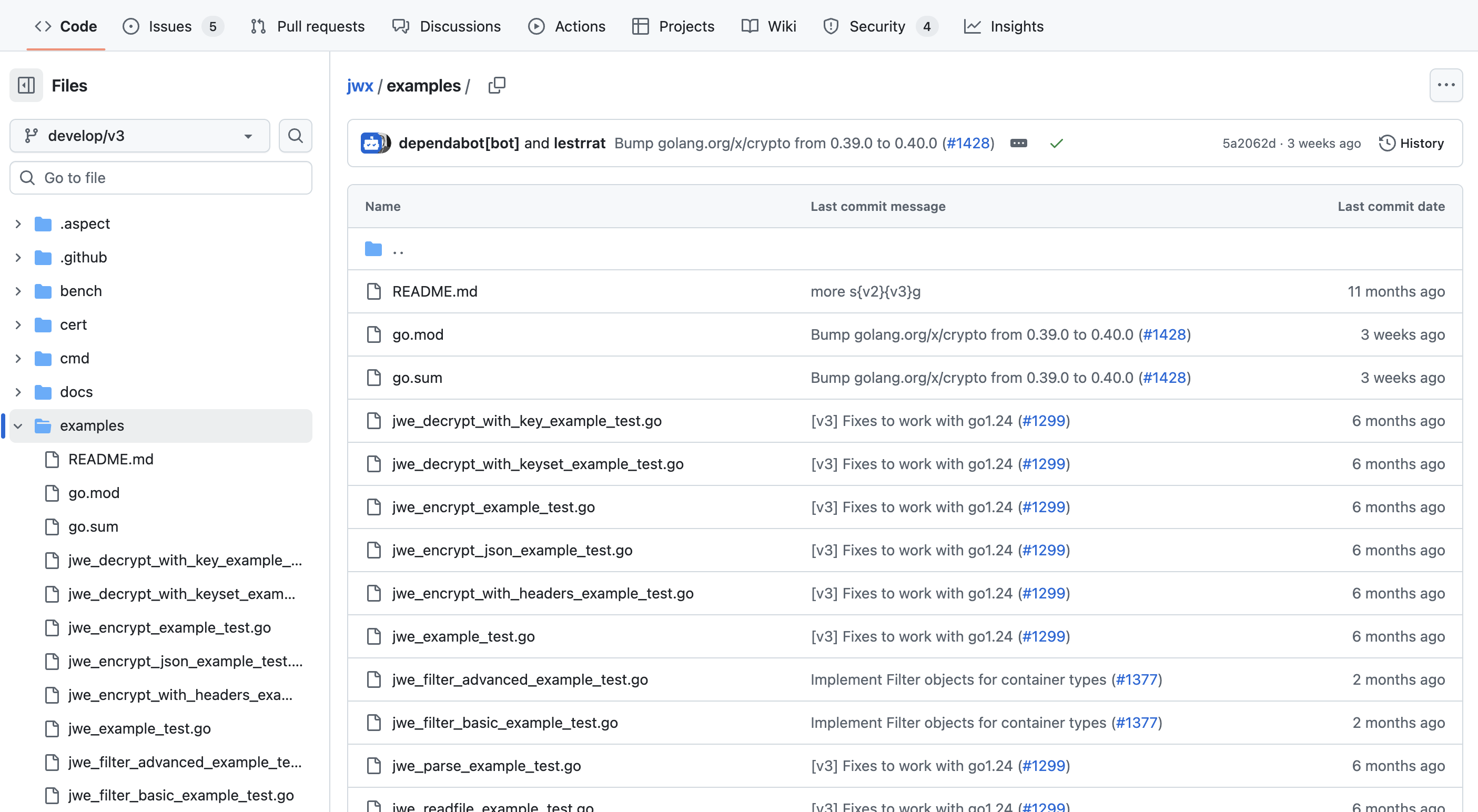This screenshot has height=812, width=1478.
Task: Collapse the Files side panel icon
Action: pyautogui.click(x=26, y=86)
